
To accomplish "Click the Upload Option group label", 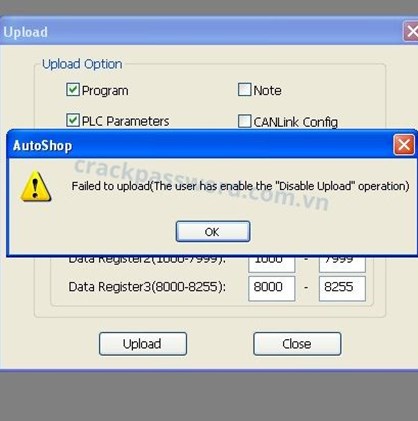I will pos(82,64).
